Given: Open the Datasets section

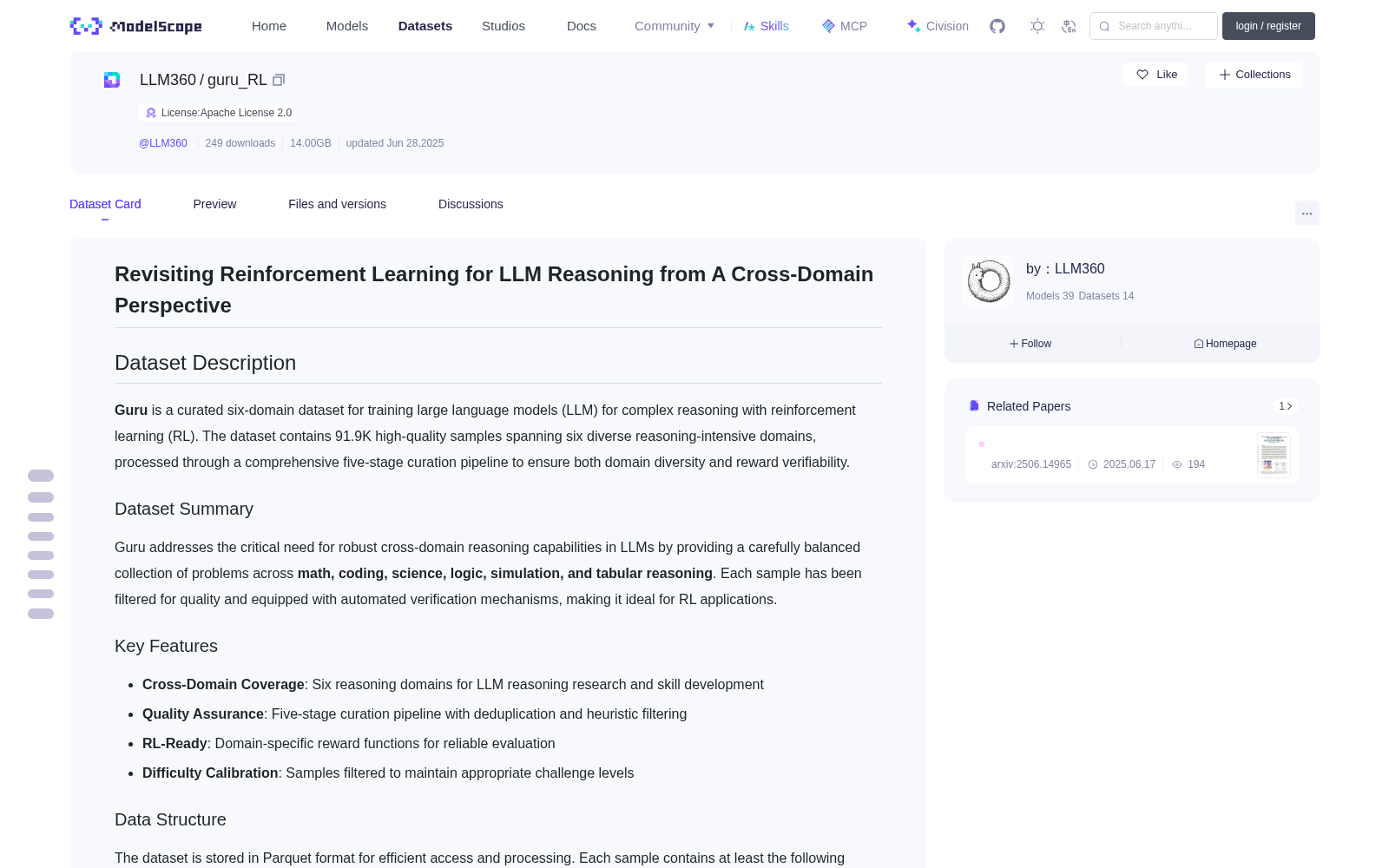Looking at the screenshot, I should [425, 26].
